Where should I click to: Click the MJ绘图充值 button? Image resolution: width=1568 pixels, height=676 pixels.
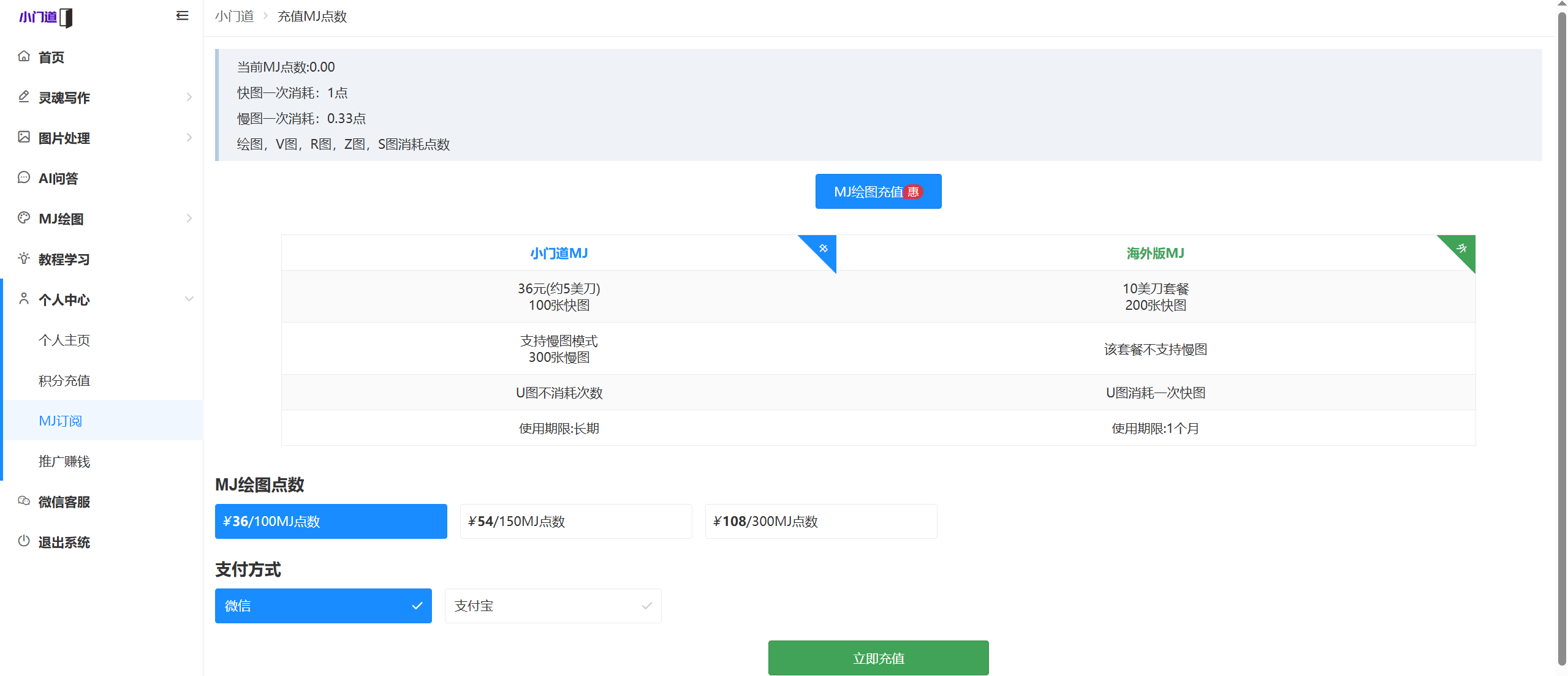click(877, 191)
